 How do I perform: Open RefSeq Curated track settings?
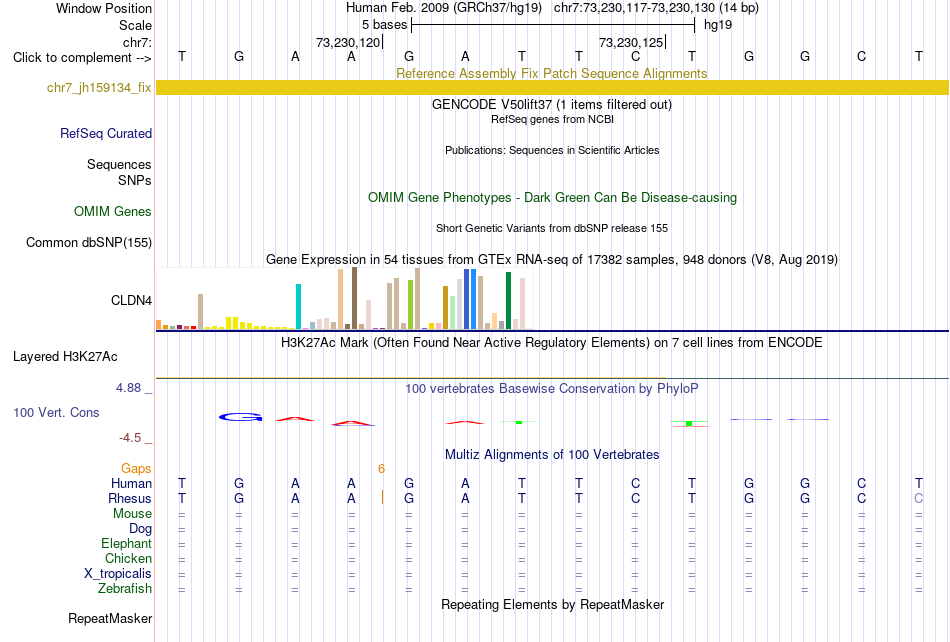tap(105, 133)
